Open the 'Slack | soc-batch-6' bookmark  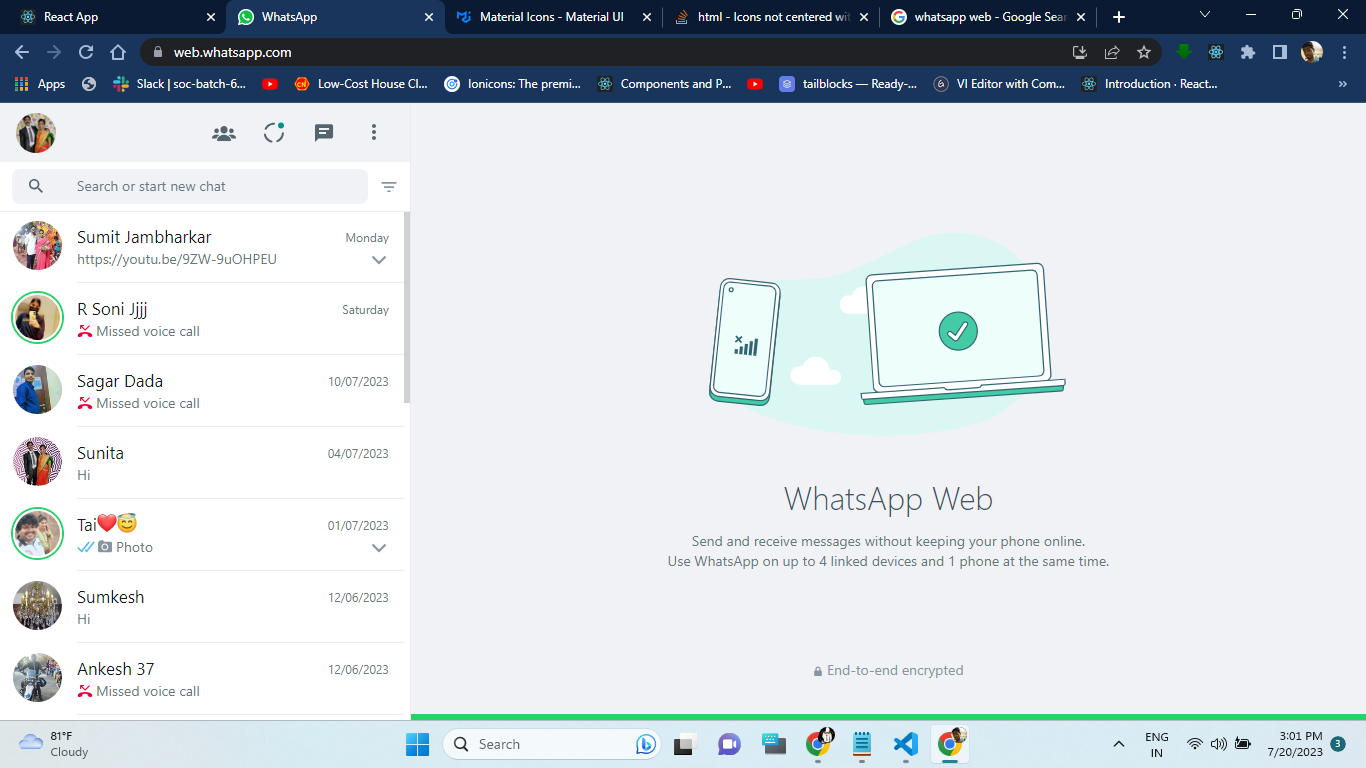pyautogui.click(x=179, y=84)
